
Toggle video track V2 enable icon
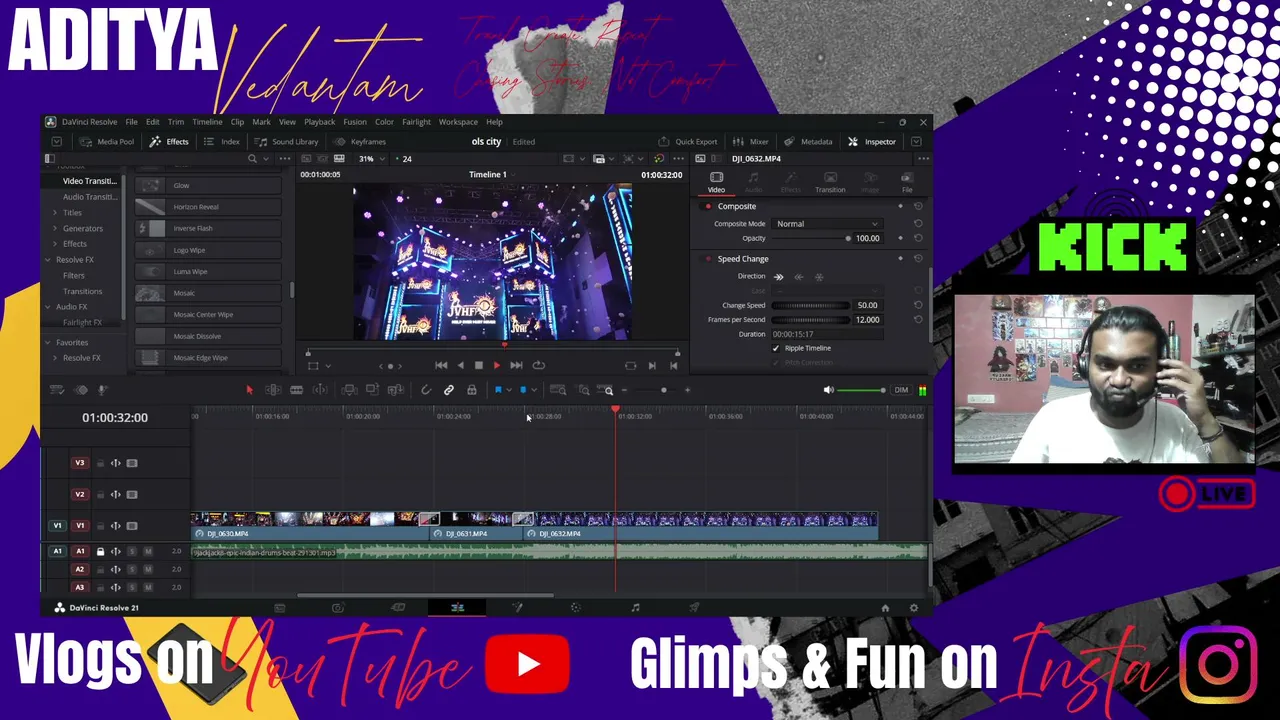[131, 494]
